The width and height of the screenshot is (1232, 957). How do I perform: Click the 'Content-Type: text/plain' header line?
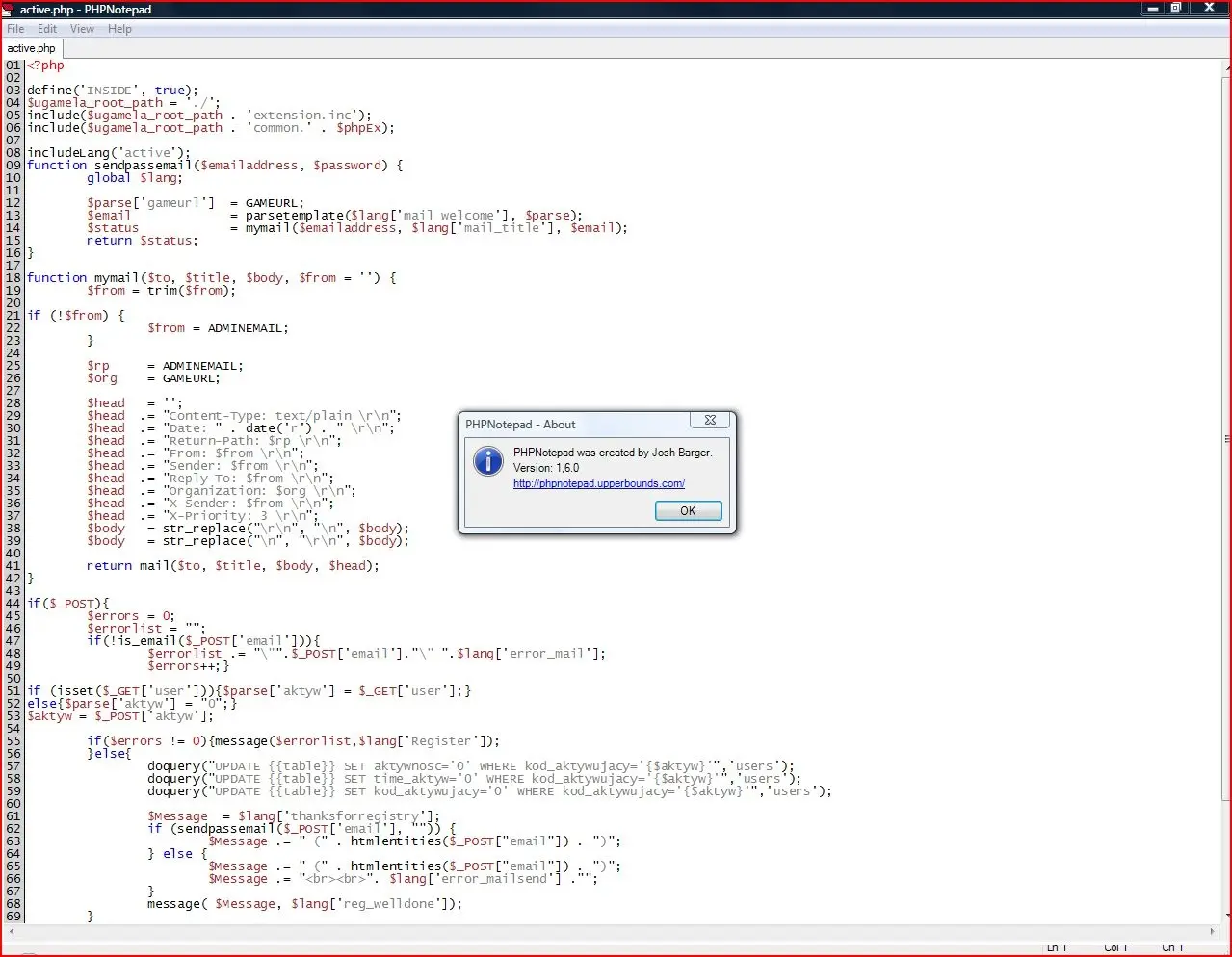click(x=244, y=416)
